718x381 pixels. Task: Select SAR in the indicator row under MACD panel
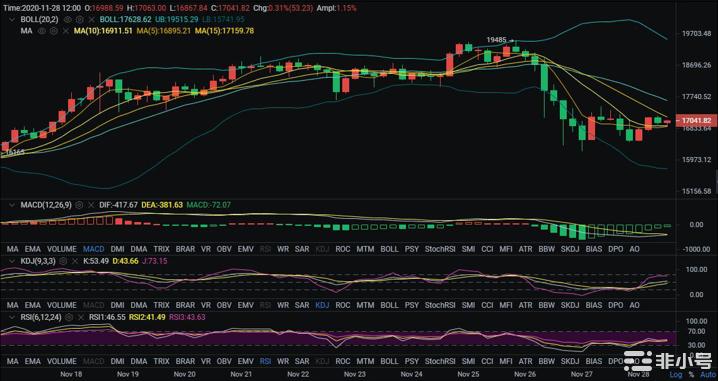click(302, 249)
